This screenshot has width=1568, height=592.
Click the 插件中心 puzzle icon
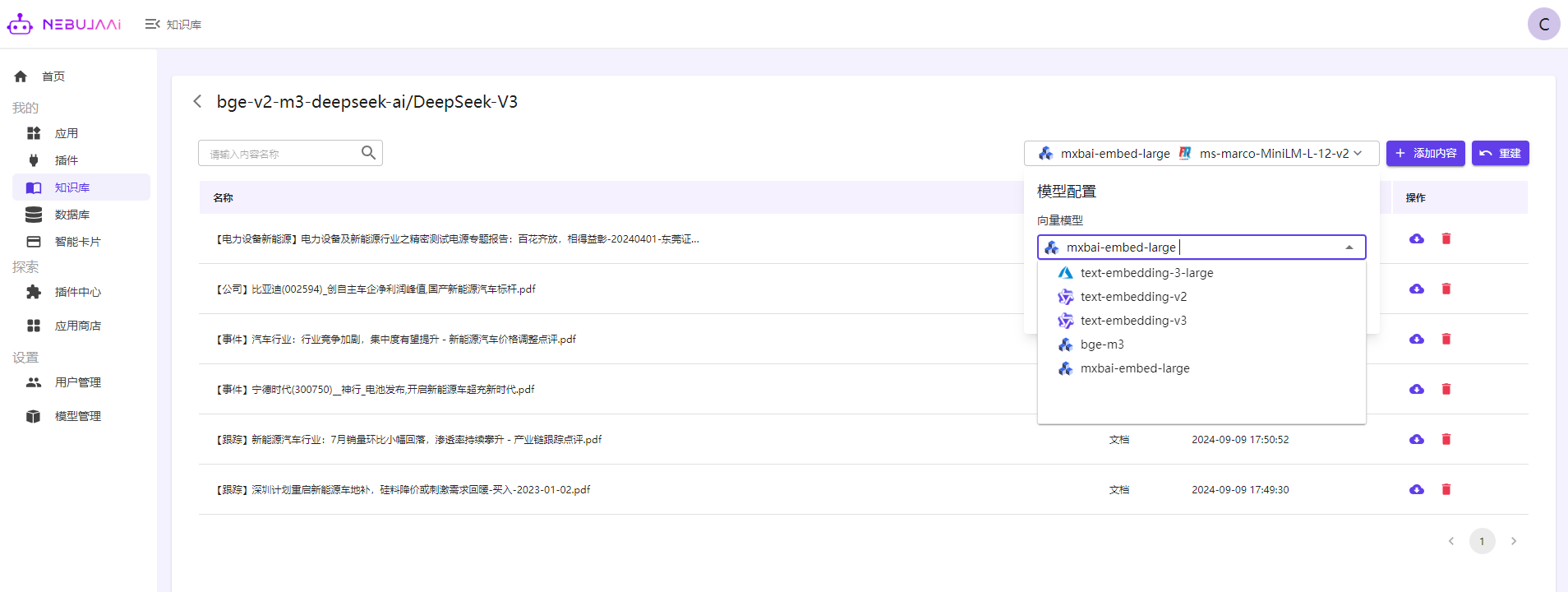(34, 292)
